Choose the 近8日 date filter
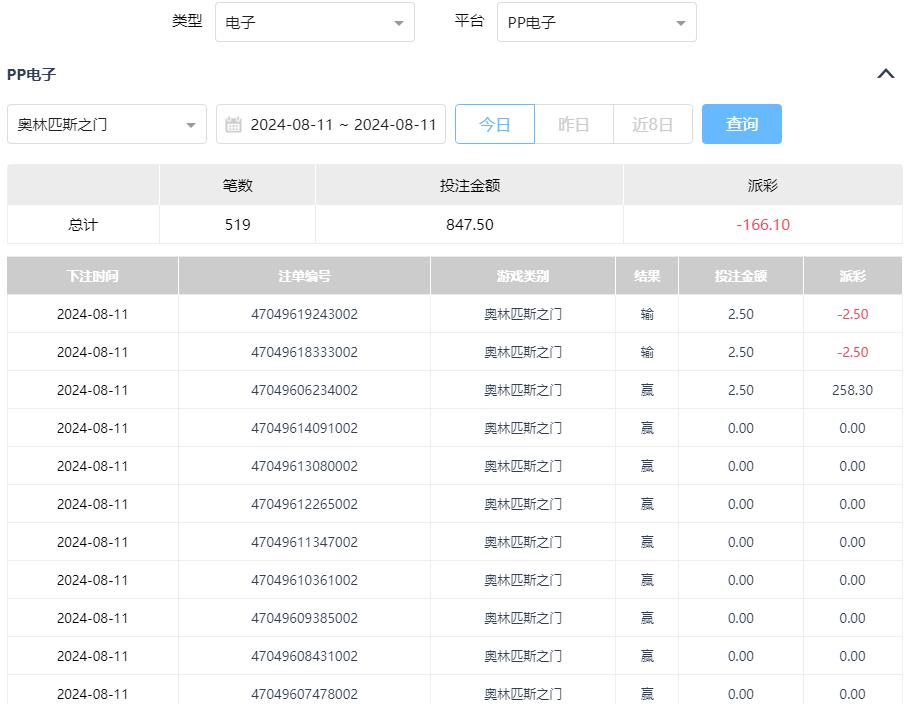 [652, 125]
